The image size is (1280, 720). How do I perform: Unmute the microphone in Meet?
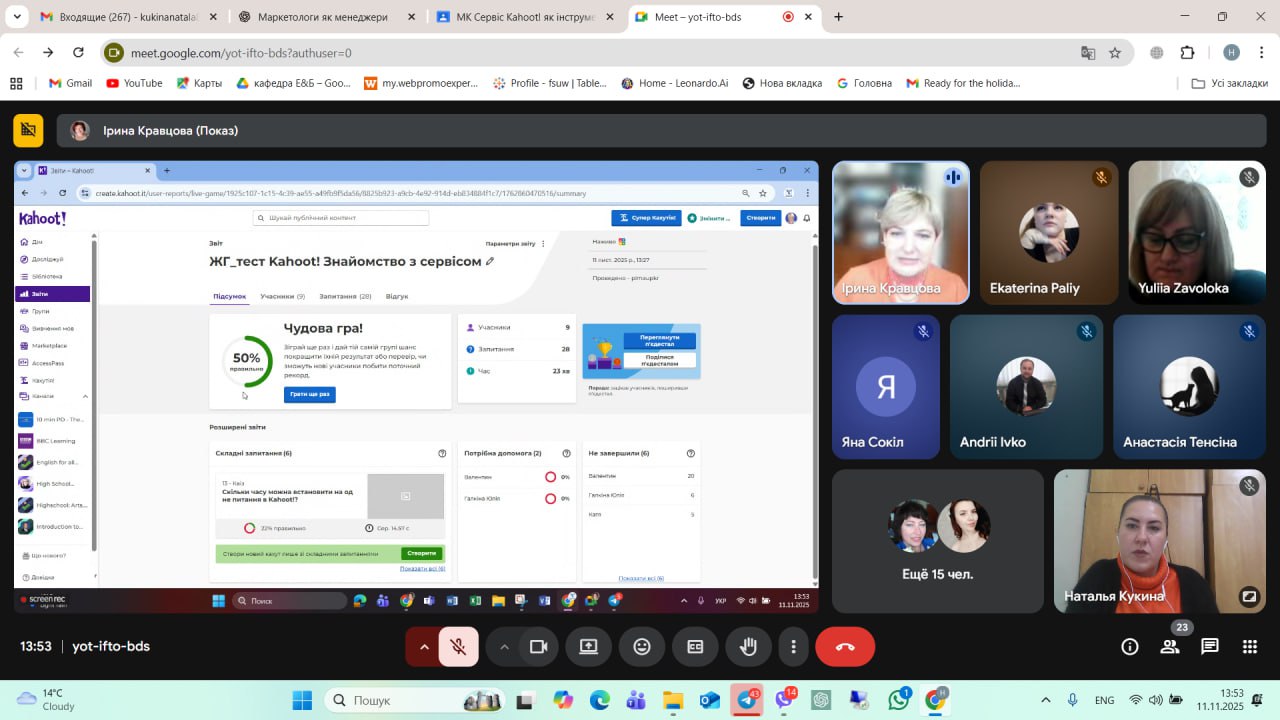tap(458, 647)
